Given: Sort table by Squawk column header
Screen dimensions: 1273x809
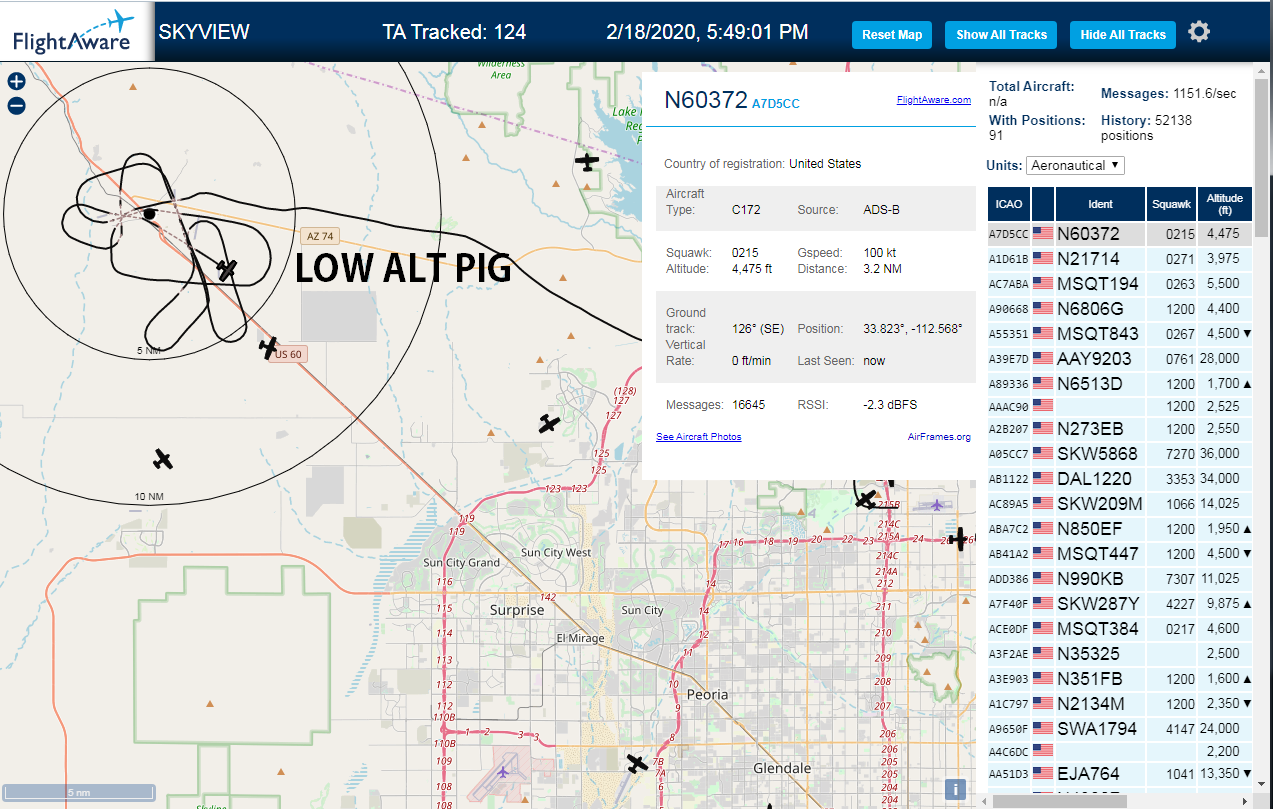Looking at the screenshot, I should 1171,204.
